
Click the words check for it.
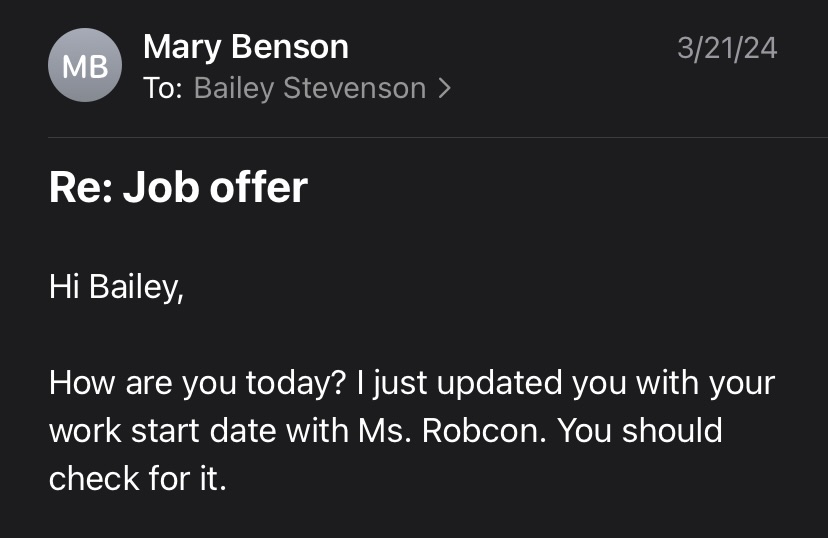[138, 479]
